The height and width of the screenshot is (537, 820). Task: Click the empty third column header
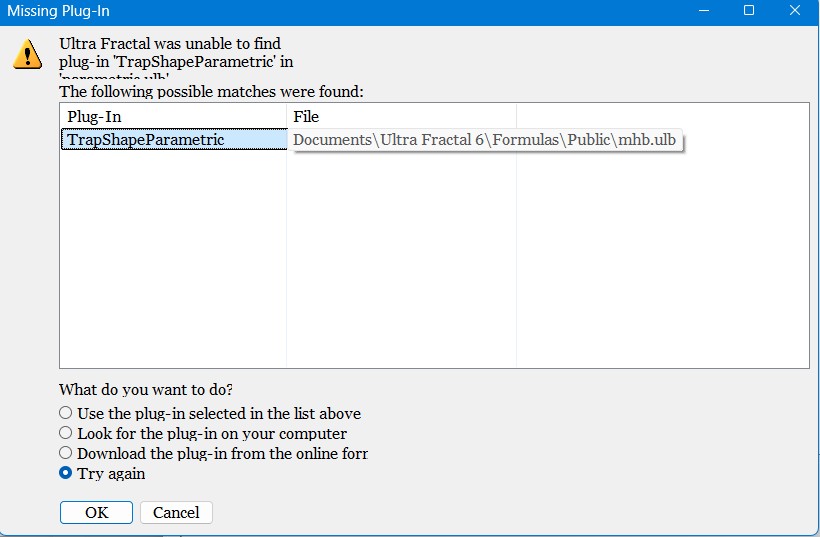[x=663, y=117]
